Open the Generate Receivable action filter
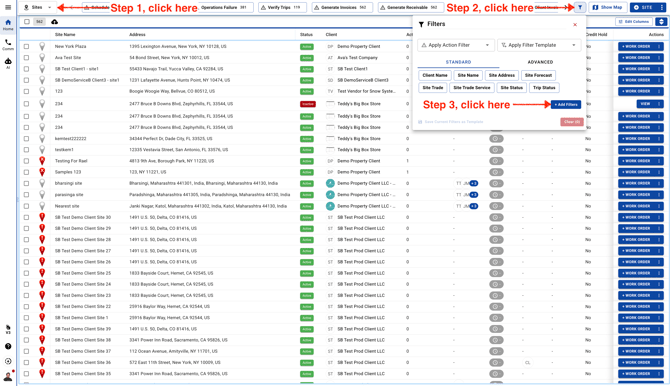Screen dimensions: 670x386 point(410,7)
